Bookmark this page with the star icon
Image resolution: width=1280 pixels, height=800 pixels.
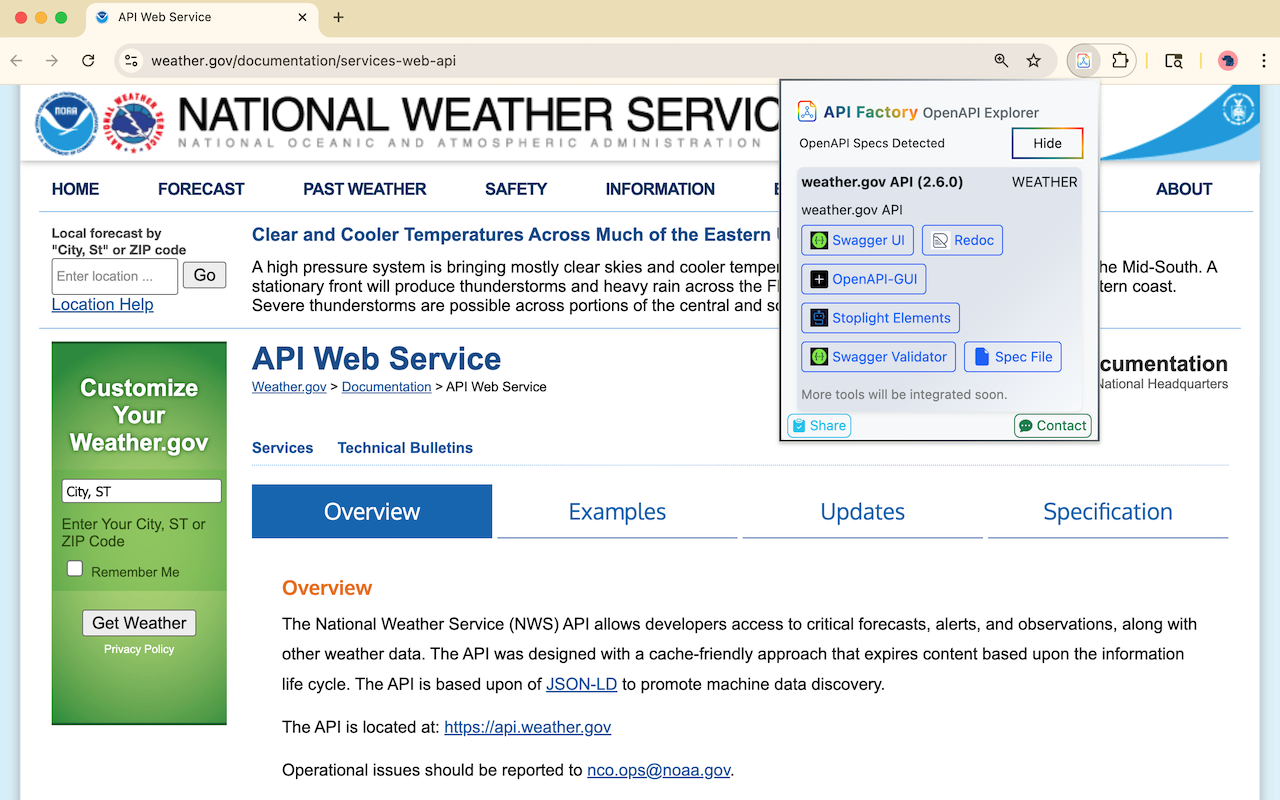[1034, 61]
